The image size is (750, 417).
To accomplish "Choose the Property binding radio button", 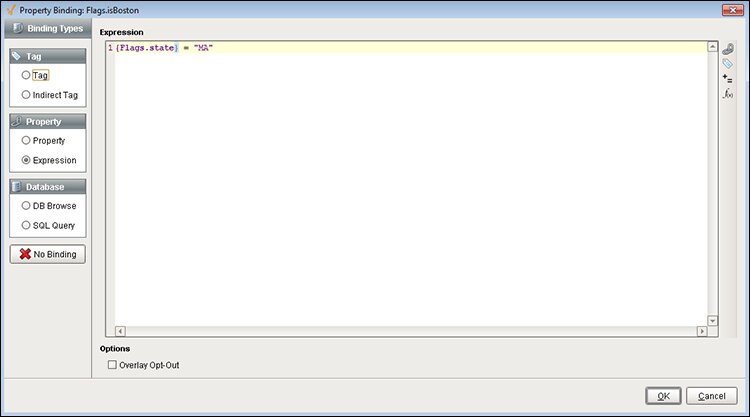I will (26, 140).
